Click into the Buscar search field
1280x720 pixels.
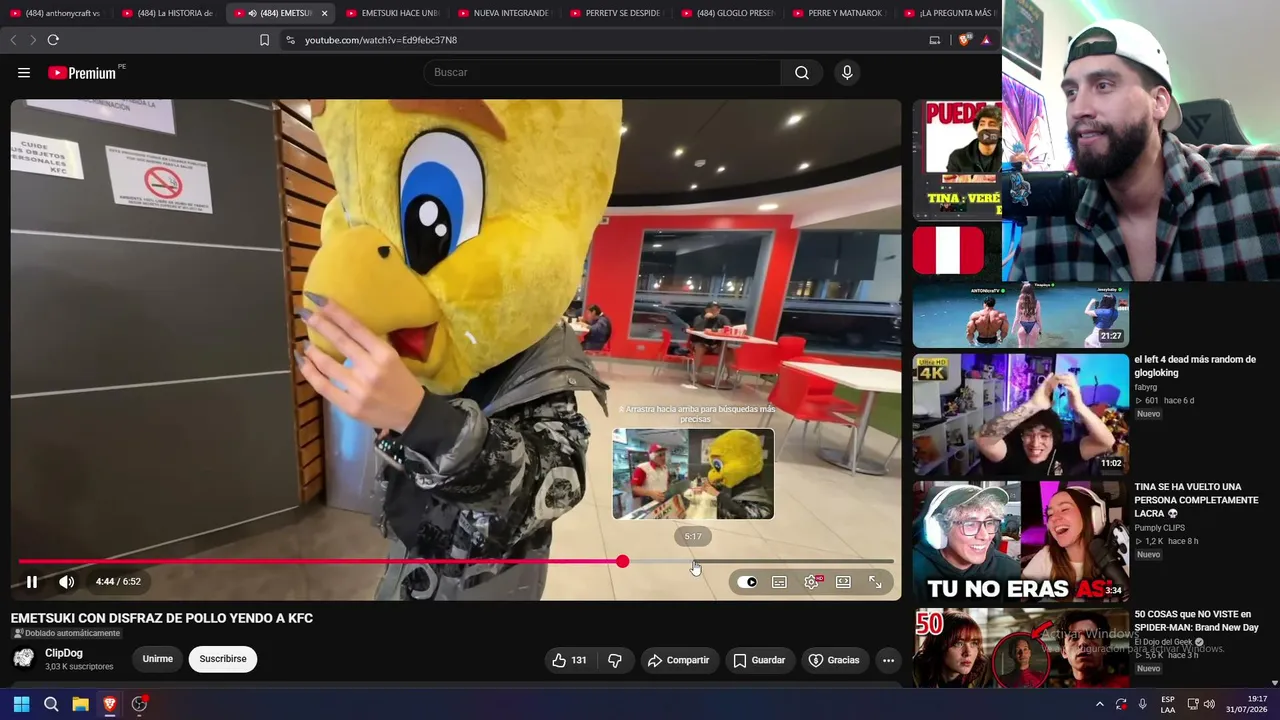pos(603,72)
